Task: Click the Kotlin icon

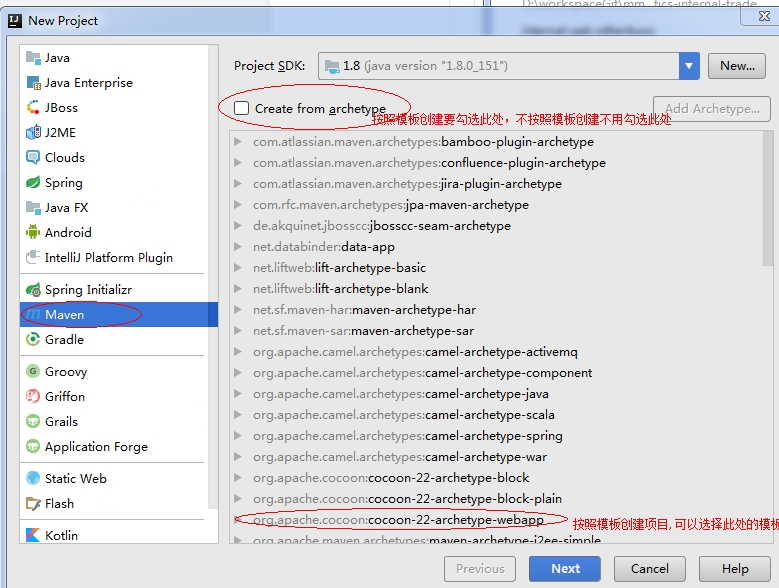Action: [33, 535]
